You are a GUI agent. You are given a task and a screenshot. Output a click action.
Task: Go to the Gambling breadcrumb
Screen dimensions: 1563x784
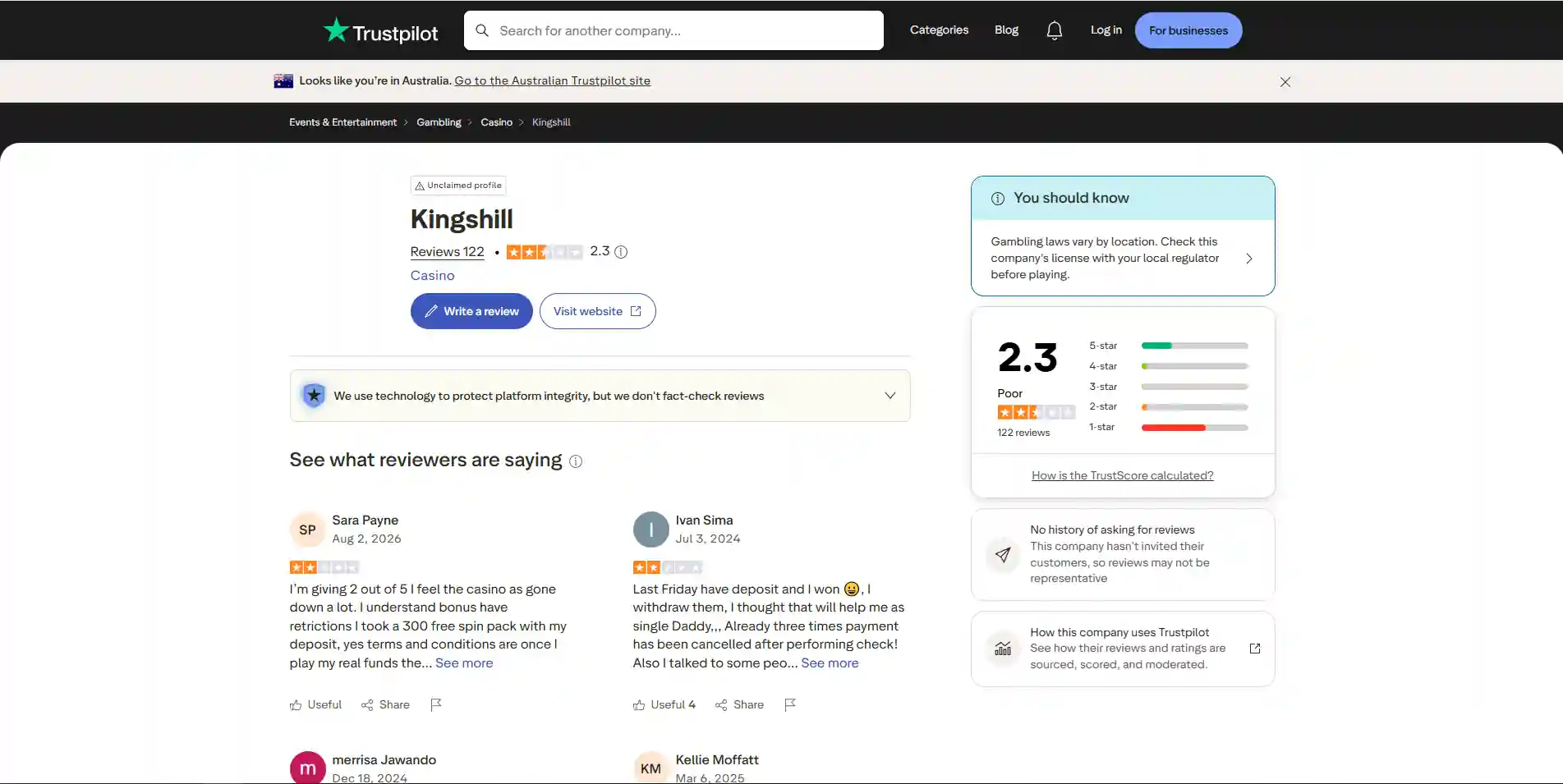[x=439, y=122]
